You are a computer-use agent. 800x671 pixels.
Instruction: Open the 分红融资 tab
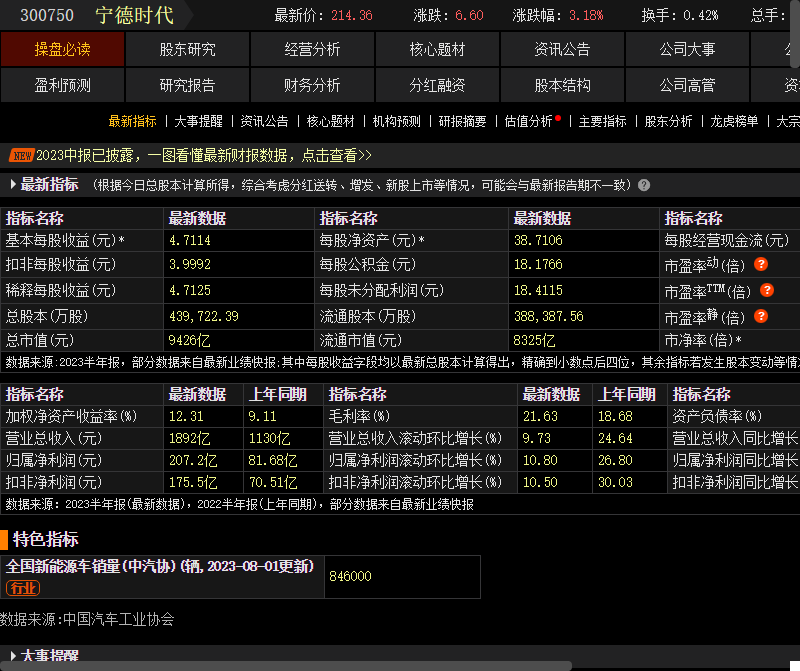click(437, 85)
